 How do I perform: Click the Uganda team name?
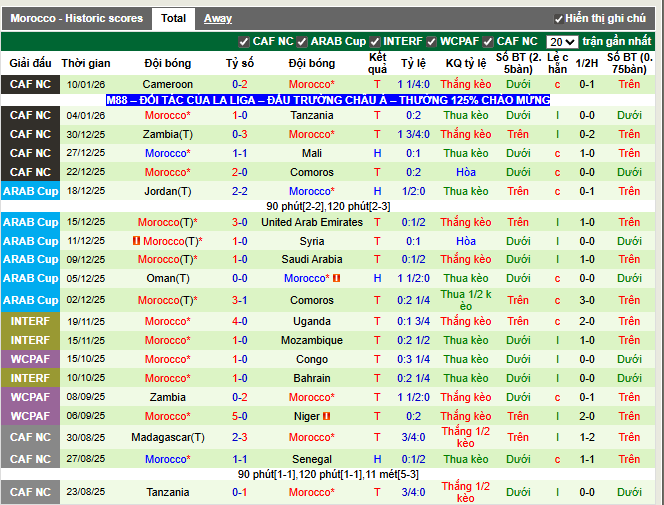click(x=312, y=321)
